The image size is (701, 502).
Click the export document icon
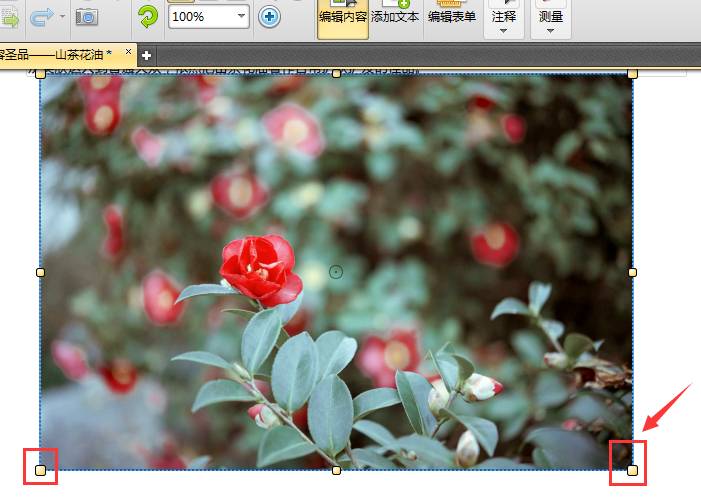[x=9, y=17]
